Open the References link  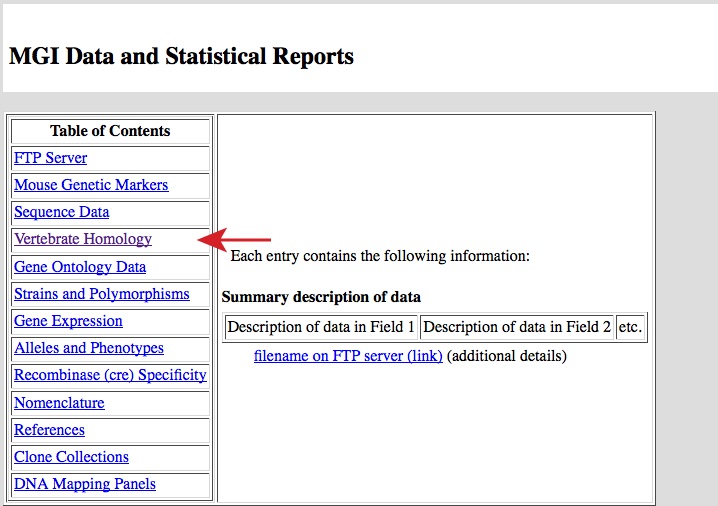49,430
